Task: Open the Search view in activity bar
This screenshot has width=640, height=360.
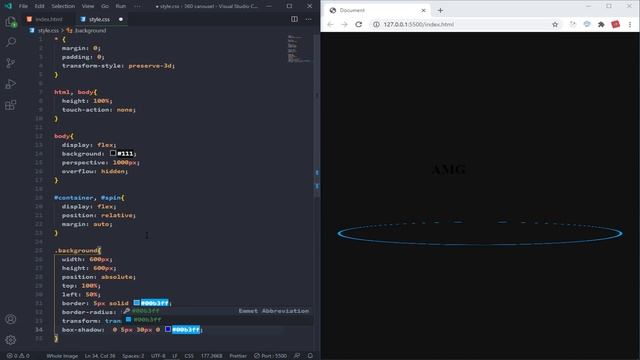Action: click(11, 42)
